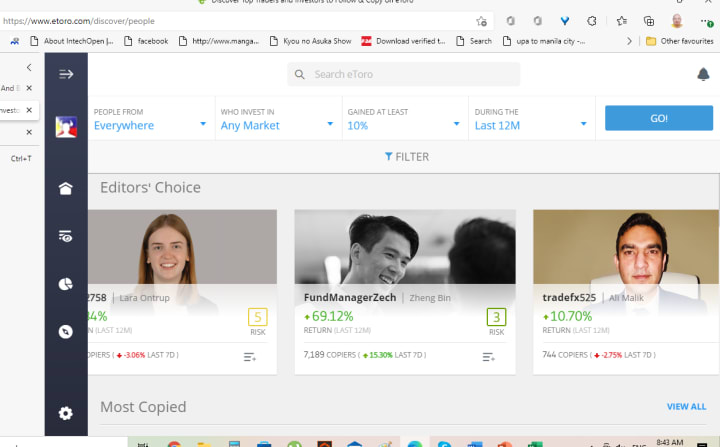Screen dimensions: 720x447
Task: Open the upa to manila city bookmark
Action: 544,41
